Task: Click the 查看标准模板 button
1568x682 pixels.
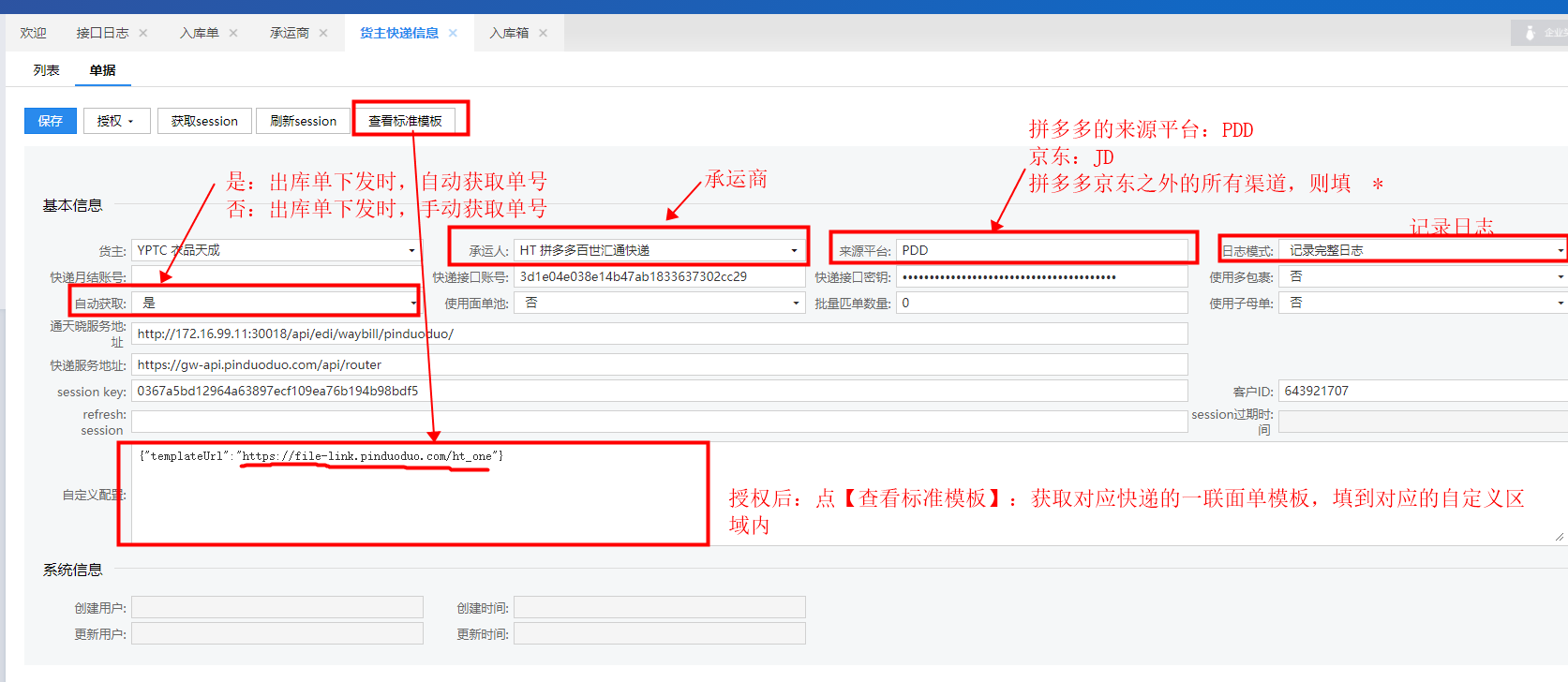Action: [x=405, y=121]
